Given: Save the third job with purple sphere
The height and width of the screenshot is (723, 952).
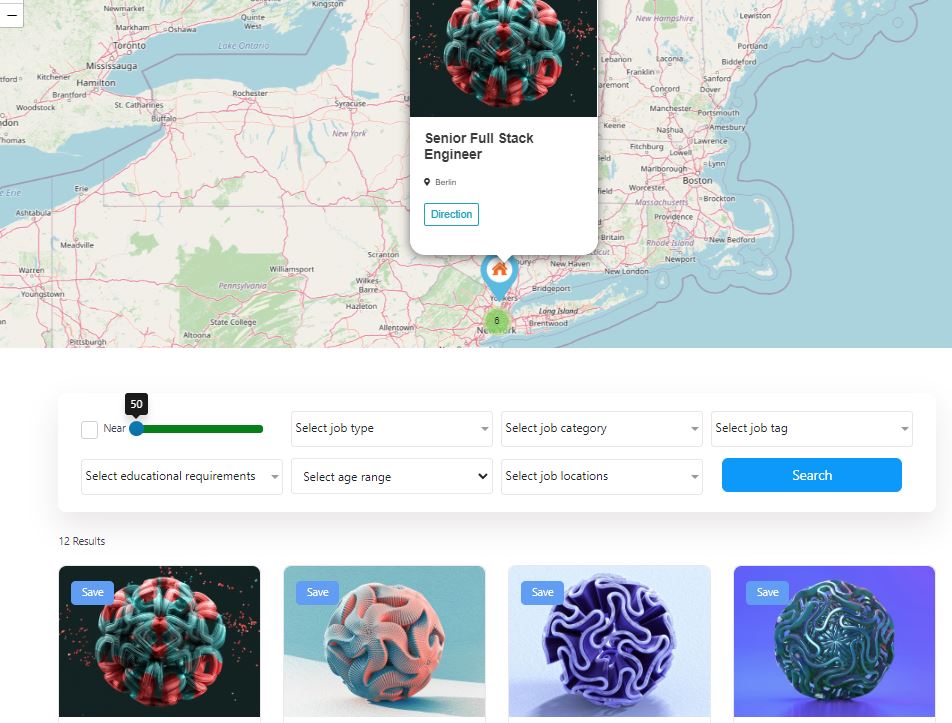Looking at the screenshot, I should 542,592.
